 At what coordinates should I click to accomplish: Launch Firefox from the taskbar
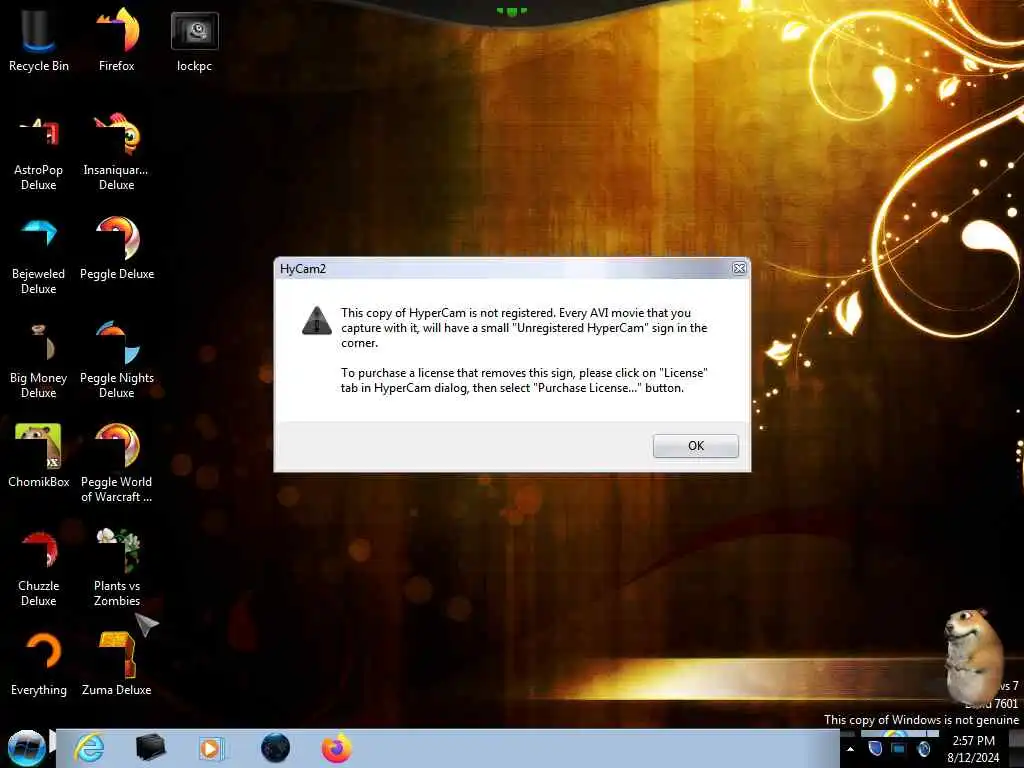click(x=336, y=748)
